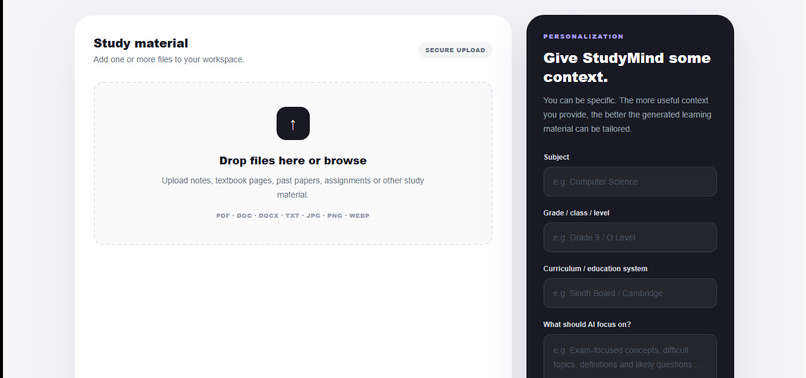Focus the Grade / class / level field
The height and width of the screenshot is (378, 806).
tap(630, 237)
